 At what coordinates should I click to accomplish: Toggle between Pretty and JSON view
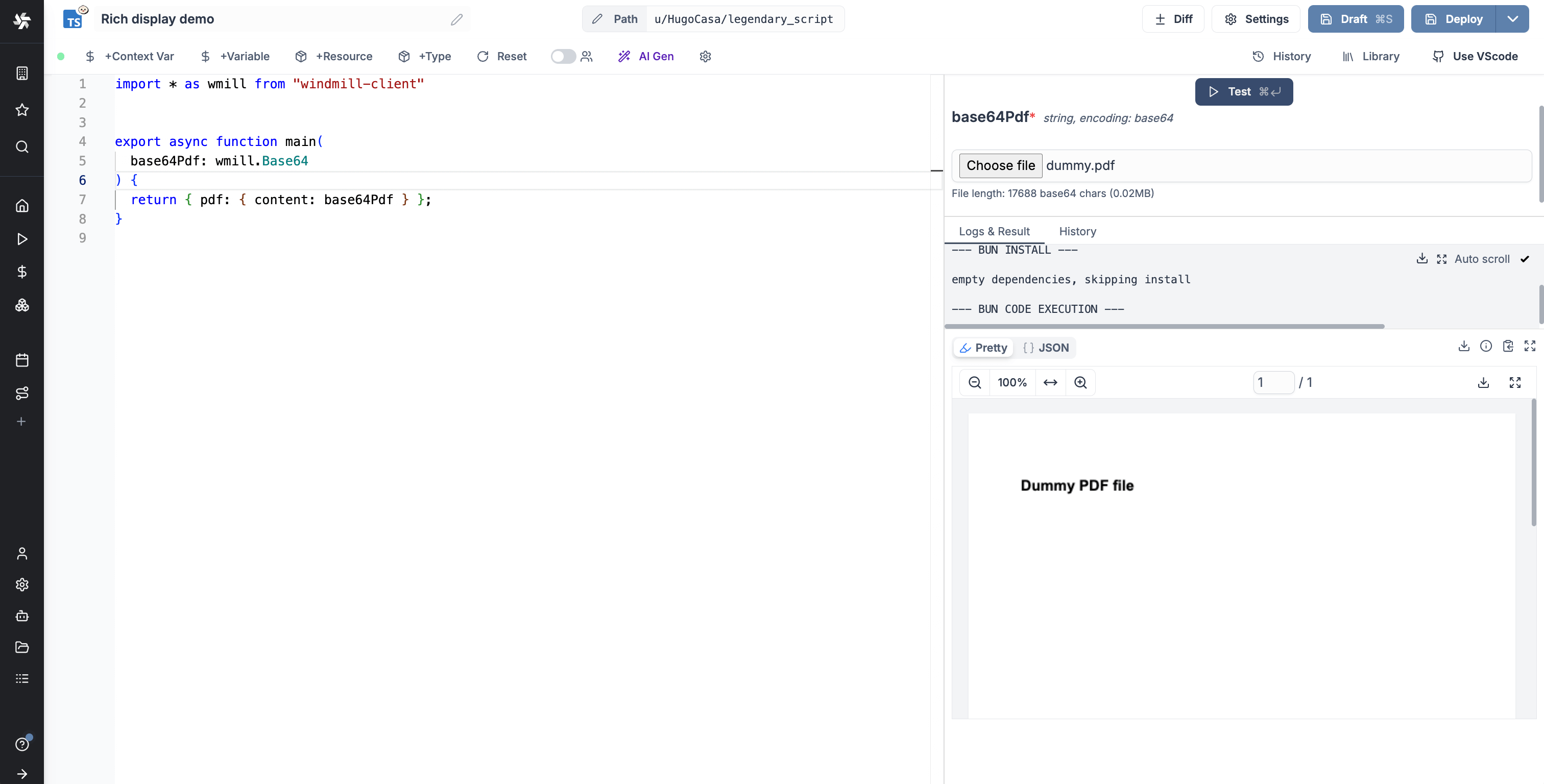1044,347
